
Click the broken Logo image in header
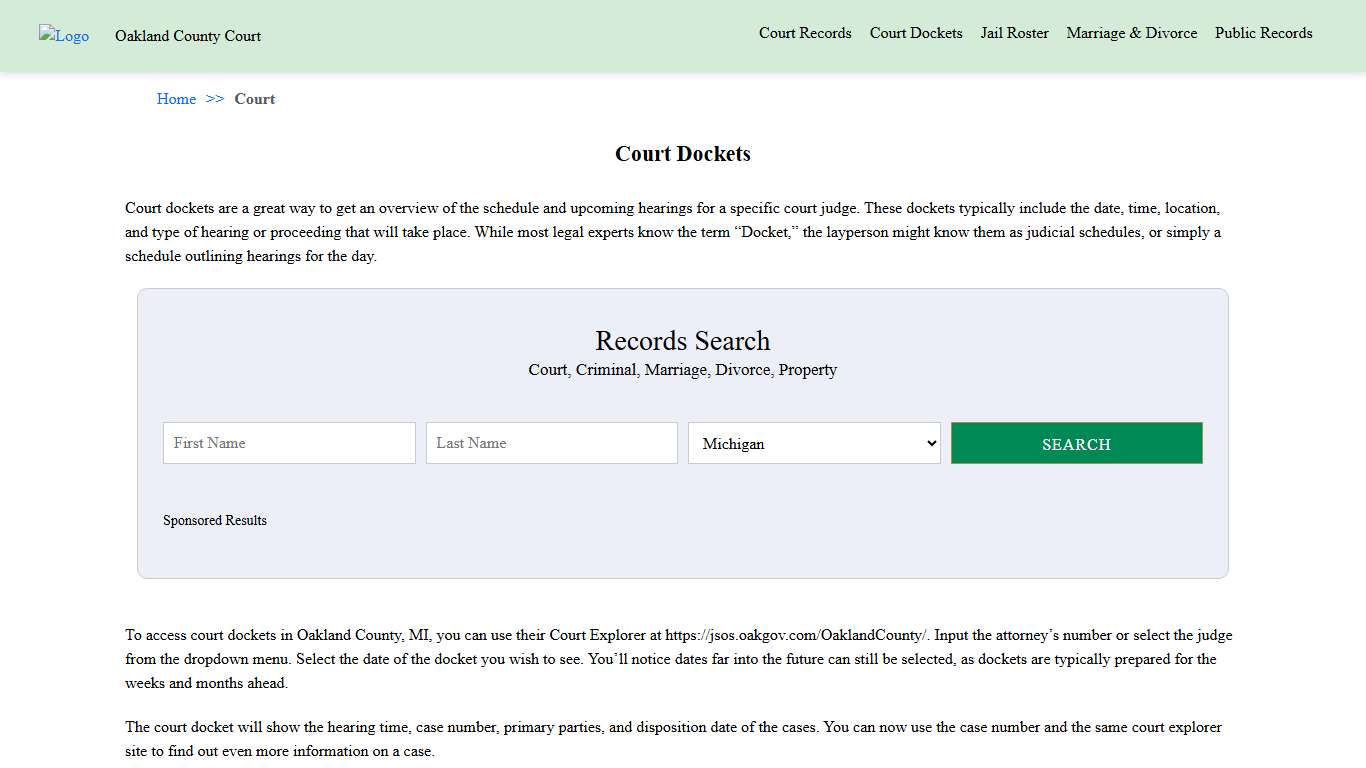click(64, 36)
